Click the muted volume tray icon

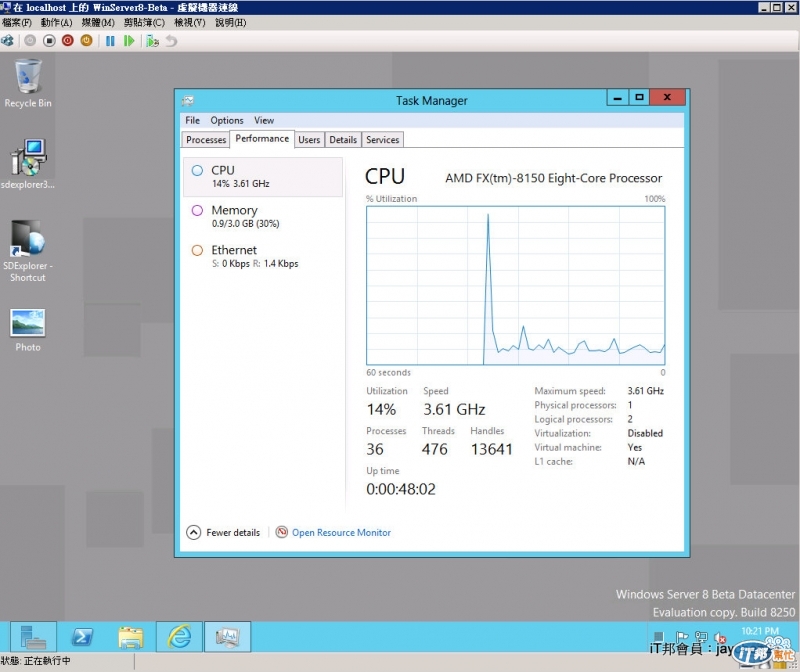[x=720, y=637]
